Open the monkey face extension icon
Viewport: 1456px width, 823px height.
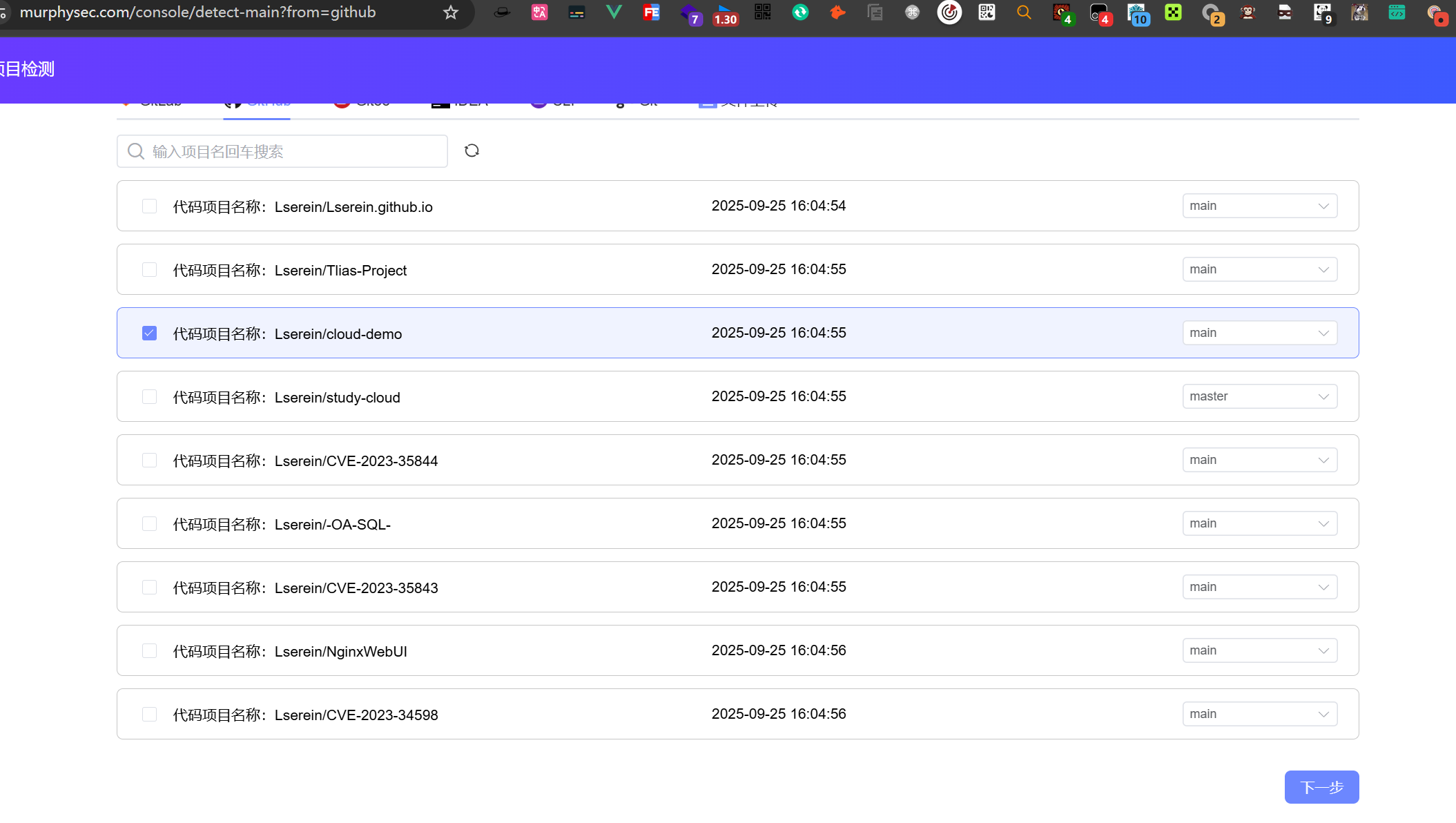pyautogui.click(x=1248, y=12)
